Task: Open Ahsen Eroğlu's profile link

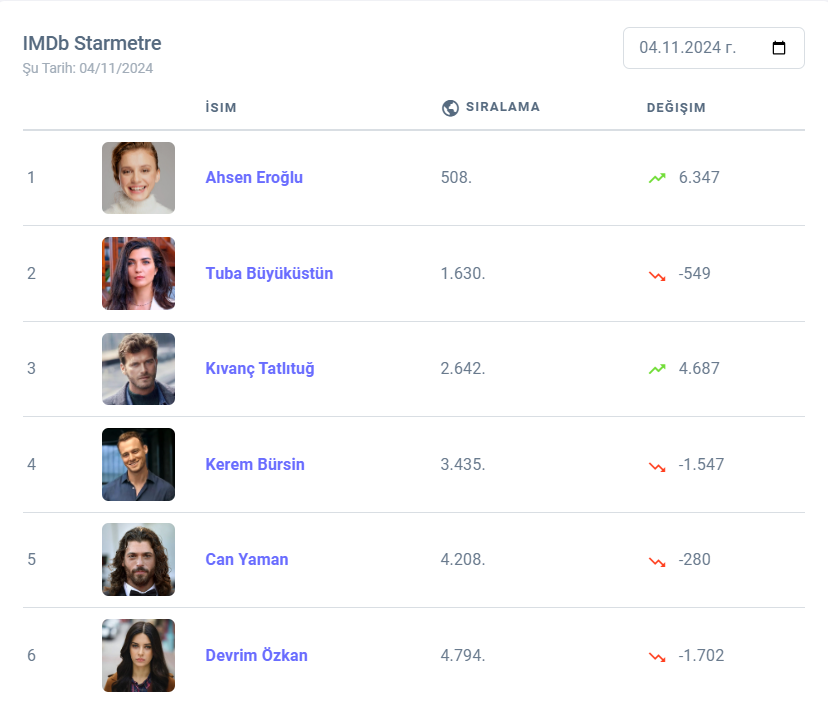Action: (x=254, y=178)
